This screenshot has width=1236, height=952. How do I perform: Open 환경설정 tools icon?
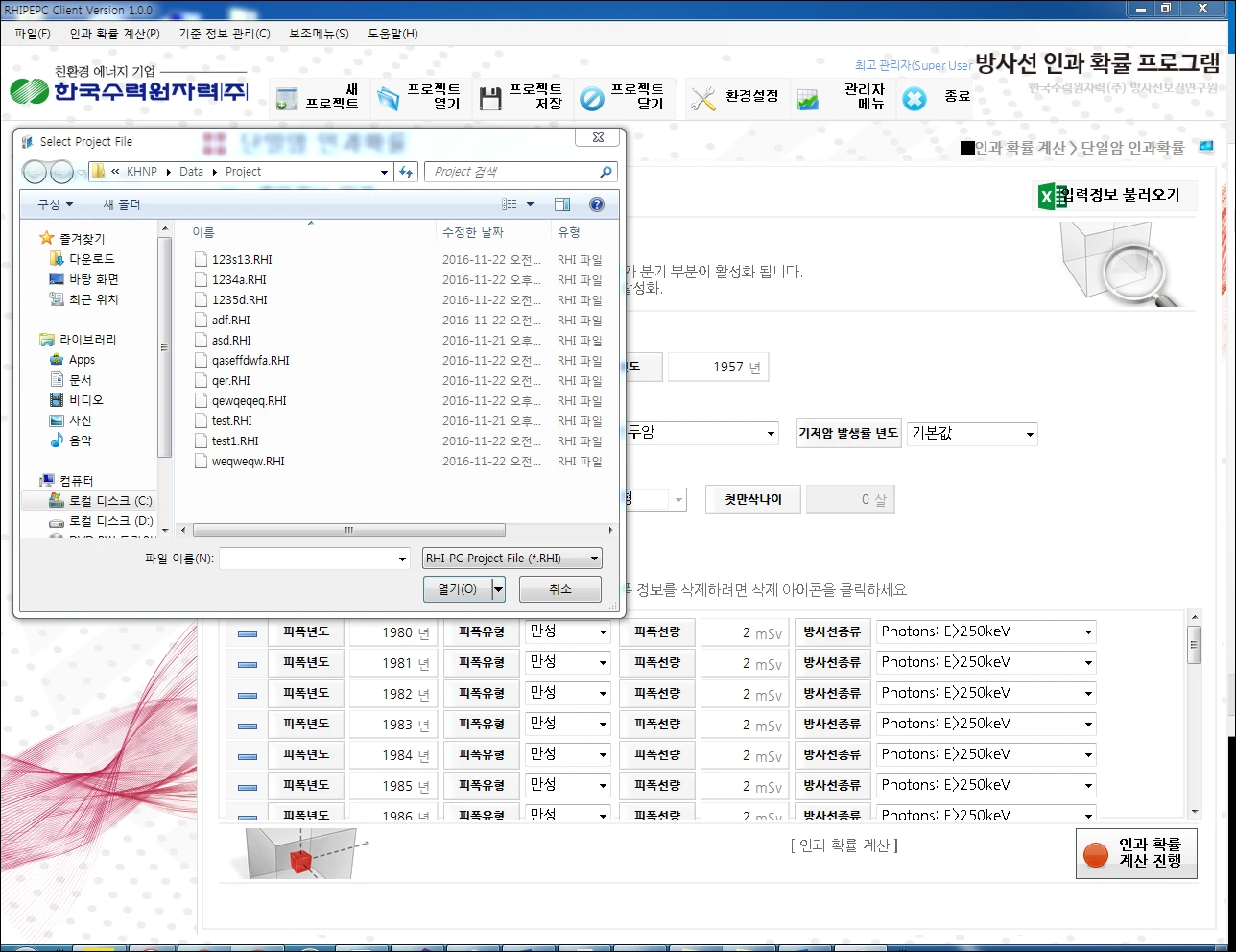tap(703, 98)
